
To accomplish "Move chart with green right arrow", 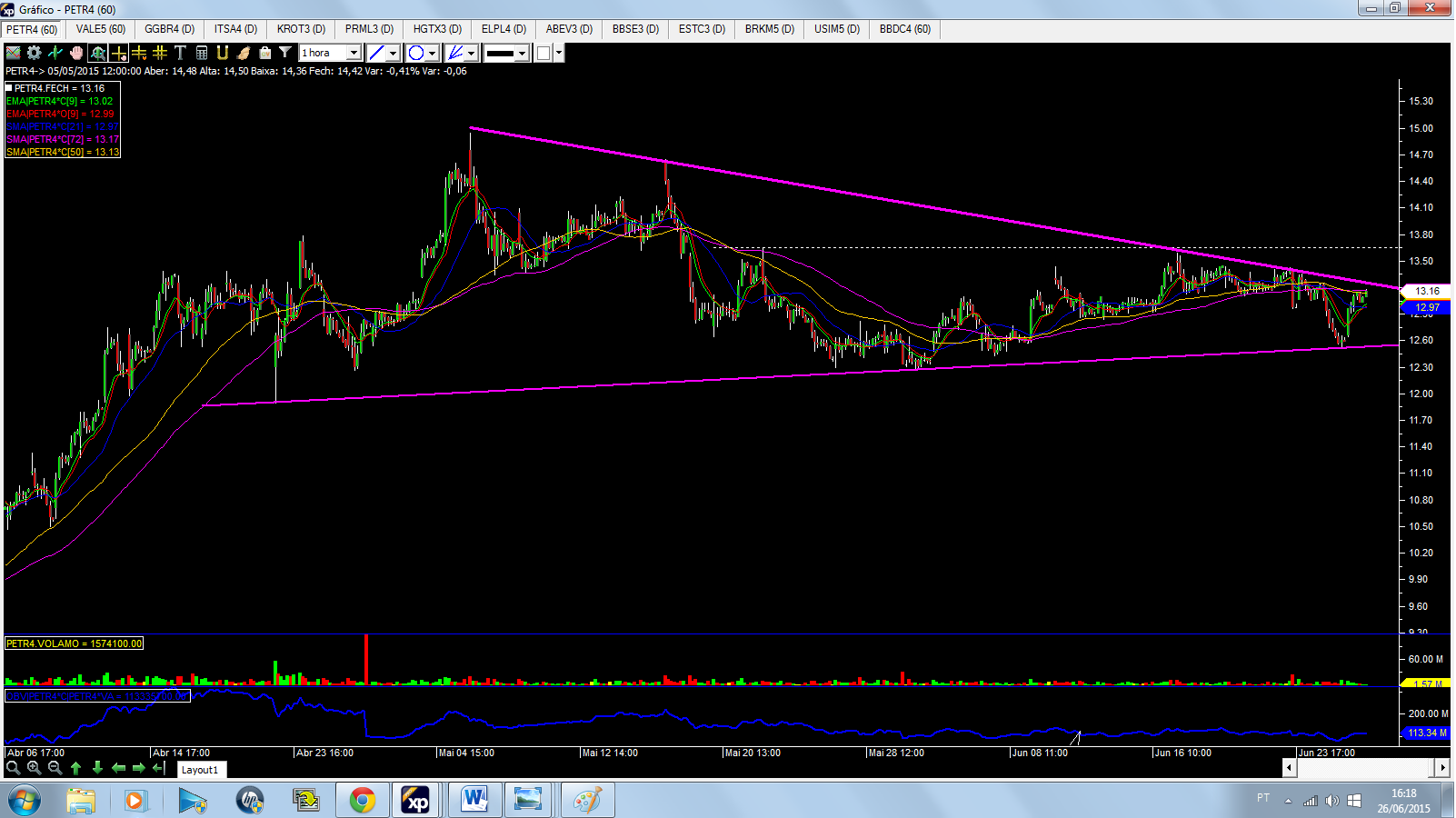I will [x=139, y=768].
